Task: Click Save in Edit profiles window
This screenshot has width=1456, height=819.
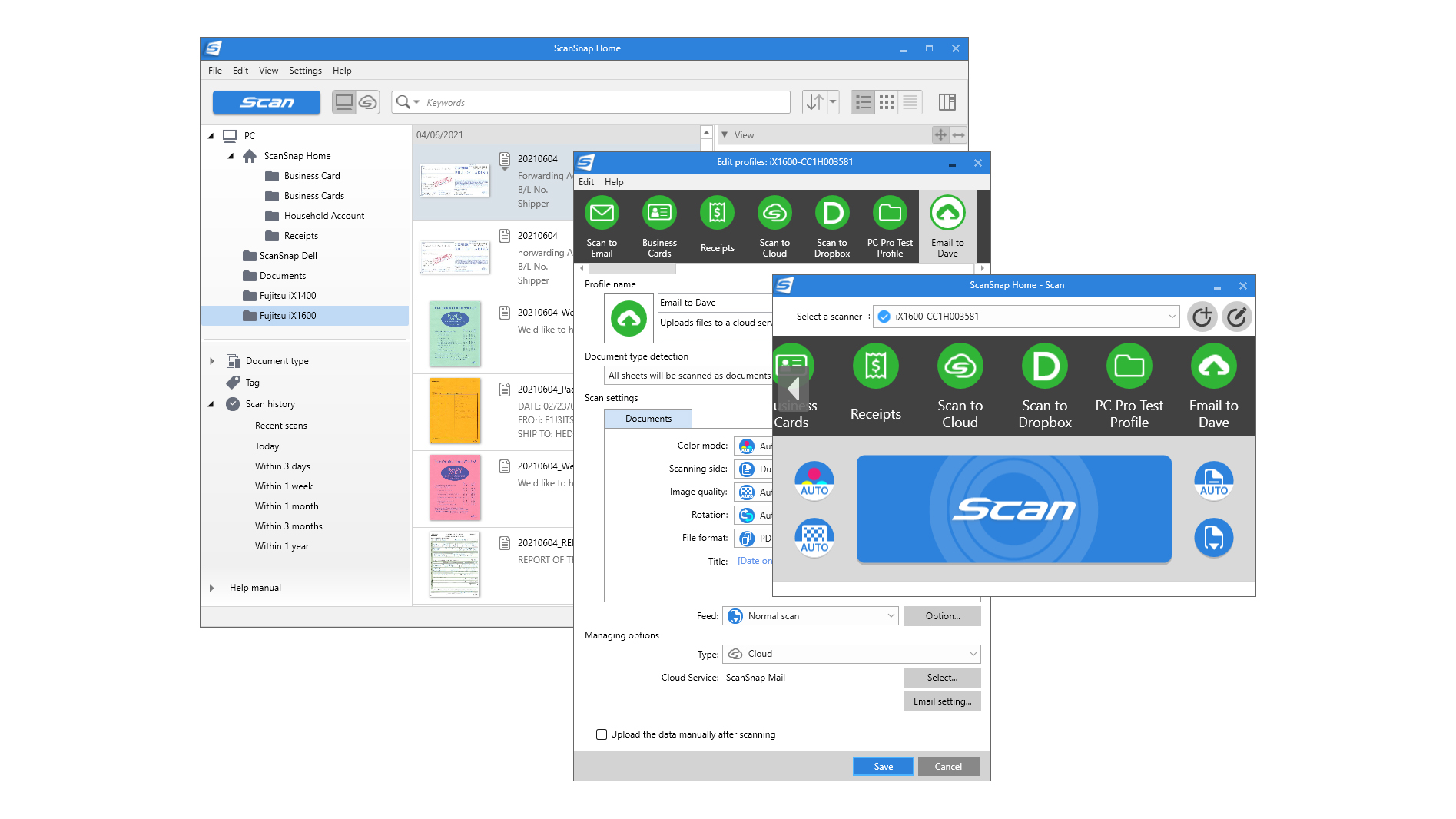Action: click(884, 767)
